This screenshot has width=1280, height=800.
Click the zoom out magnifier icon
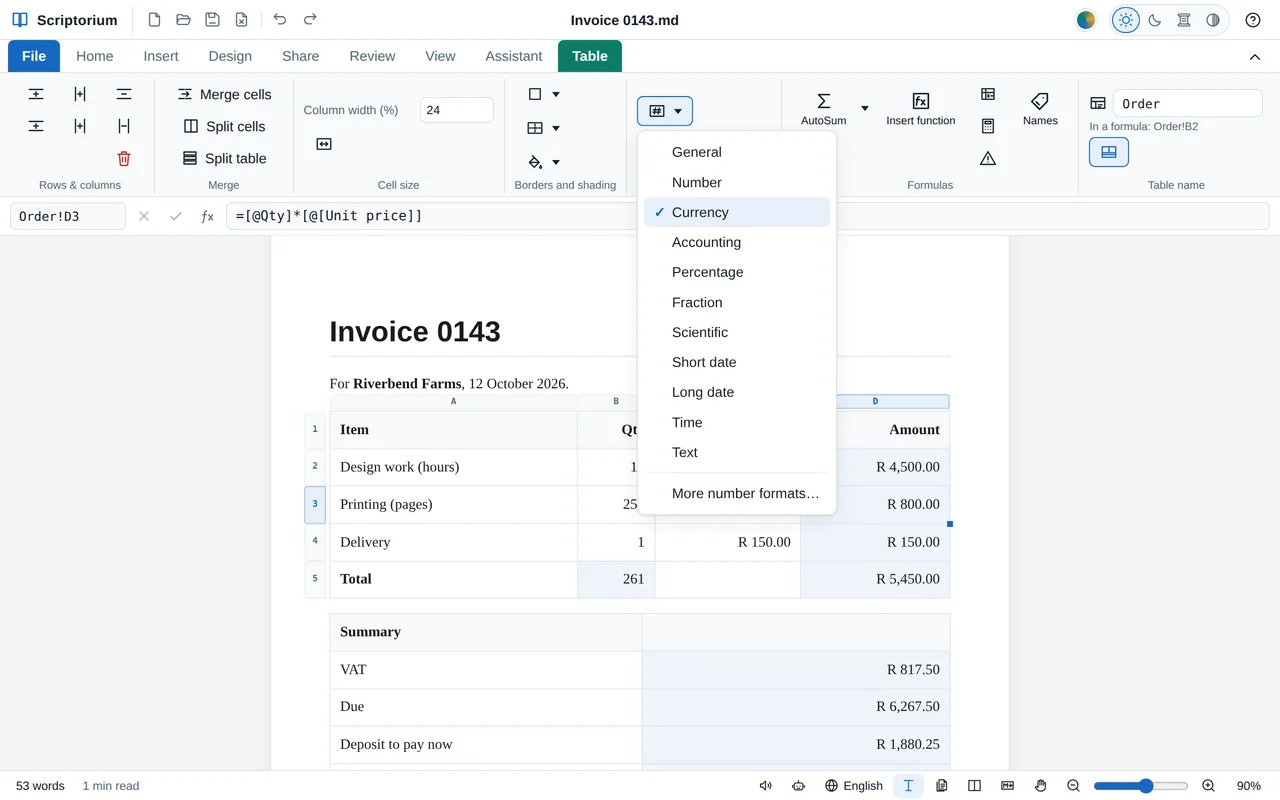point(1073,786)
